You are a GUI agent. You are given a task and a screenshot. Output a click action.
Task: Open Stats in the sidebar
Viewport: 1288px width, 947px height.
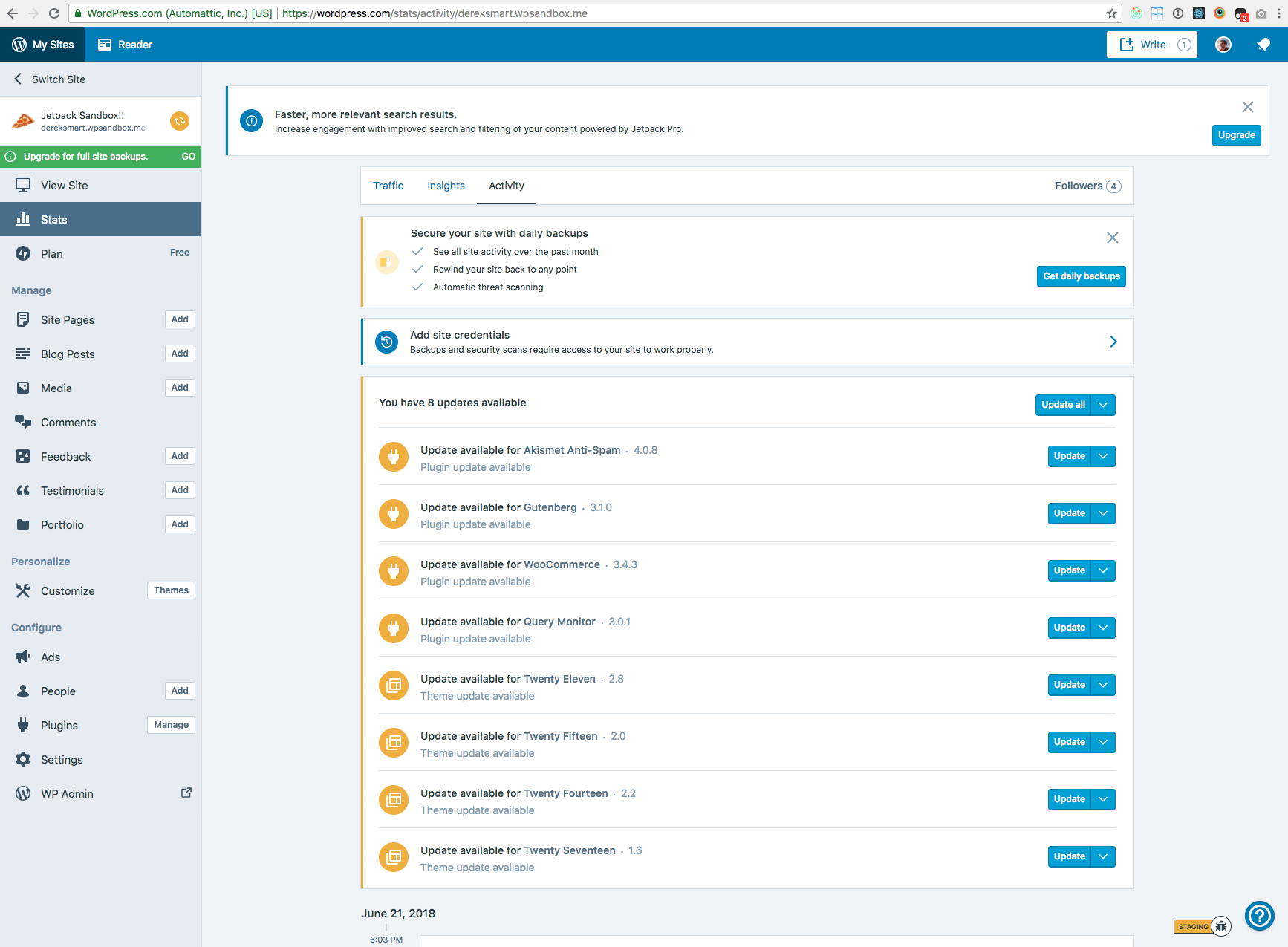(100, 220)
